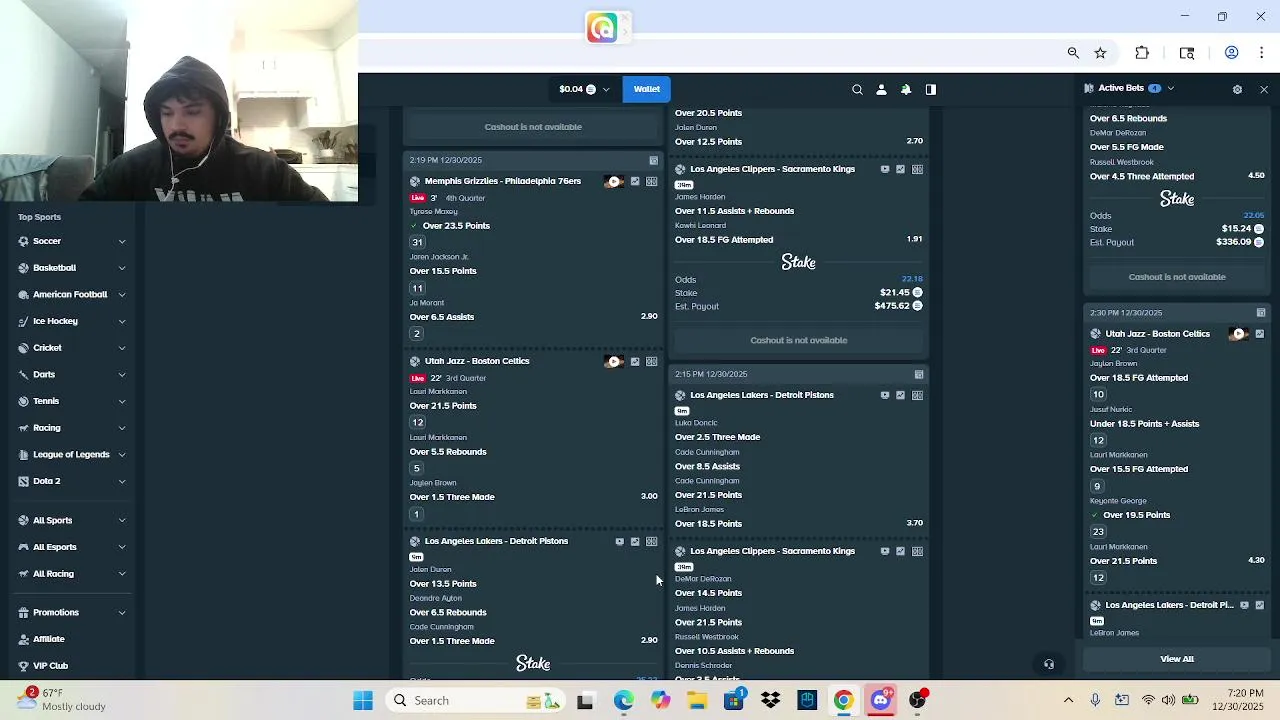
Task: Click the $475.62 estimated payout value
Action: [x=893, y=306]
